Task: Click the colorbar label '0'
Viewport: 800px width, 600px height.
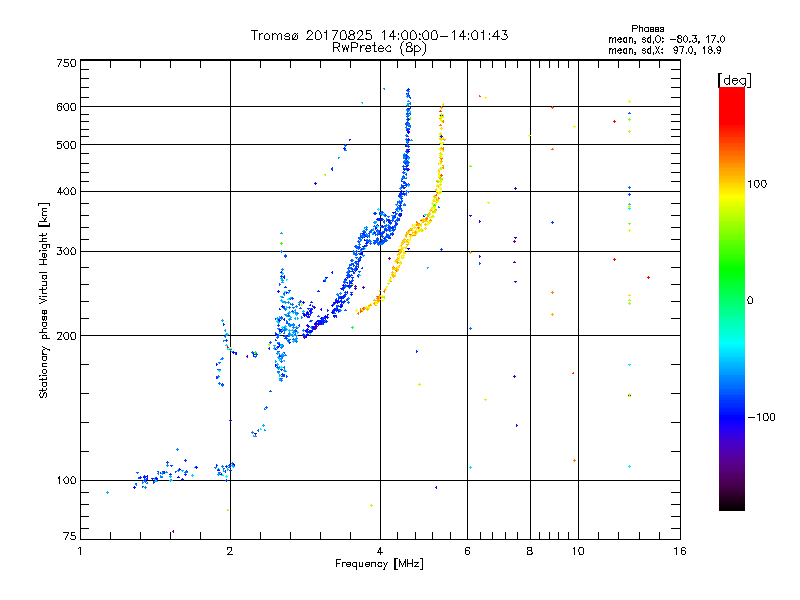Action: tap(750, 301)
